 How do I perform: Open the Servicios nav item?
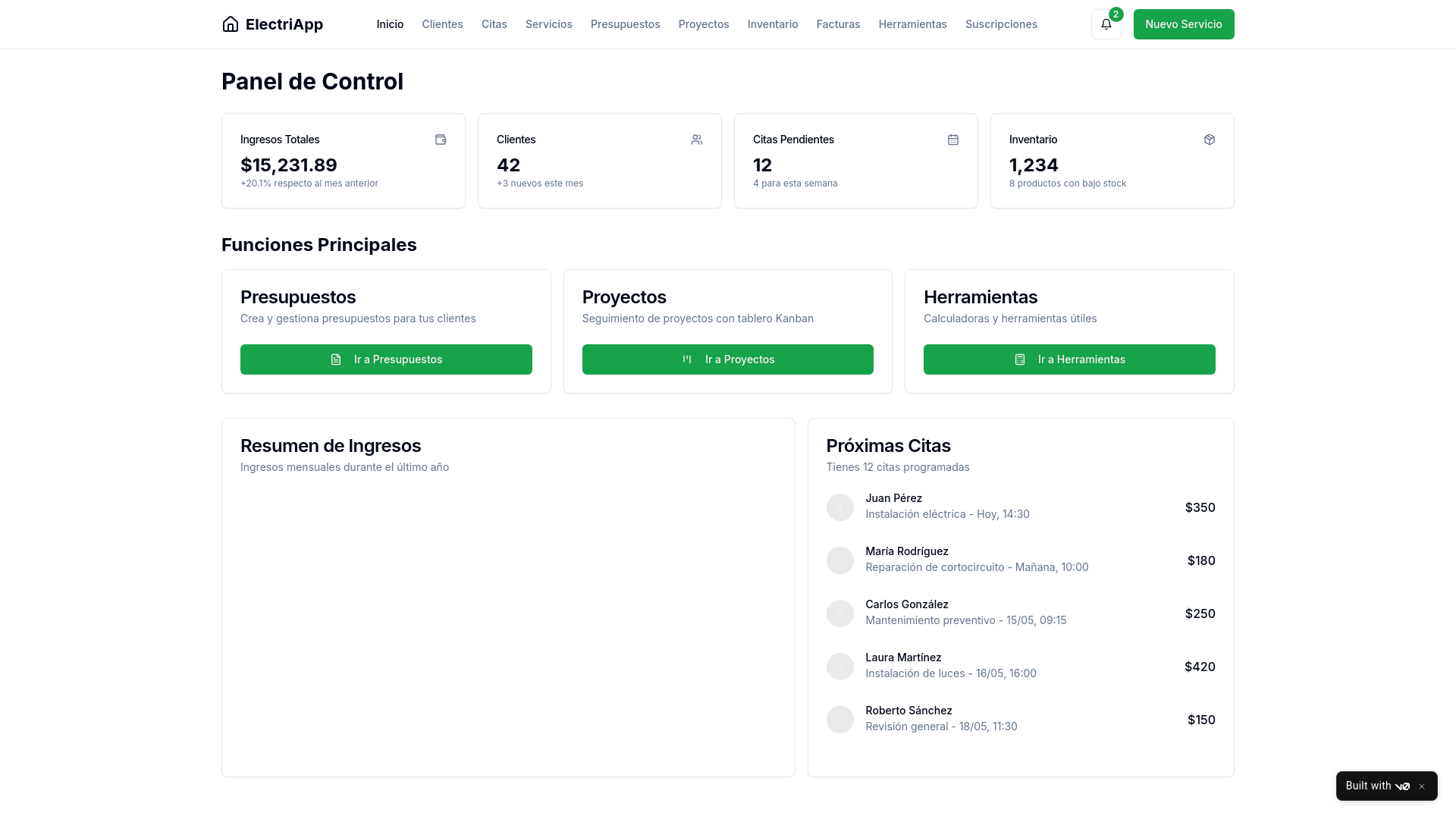pos(549,24)
